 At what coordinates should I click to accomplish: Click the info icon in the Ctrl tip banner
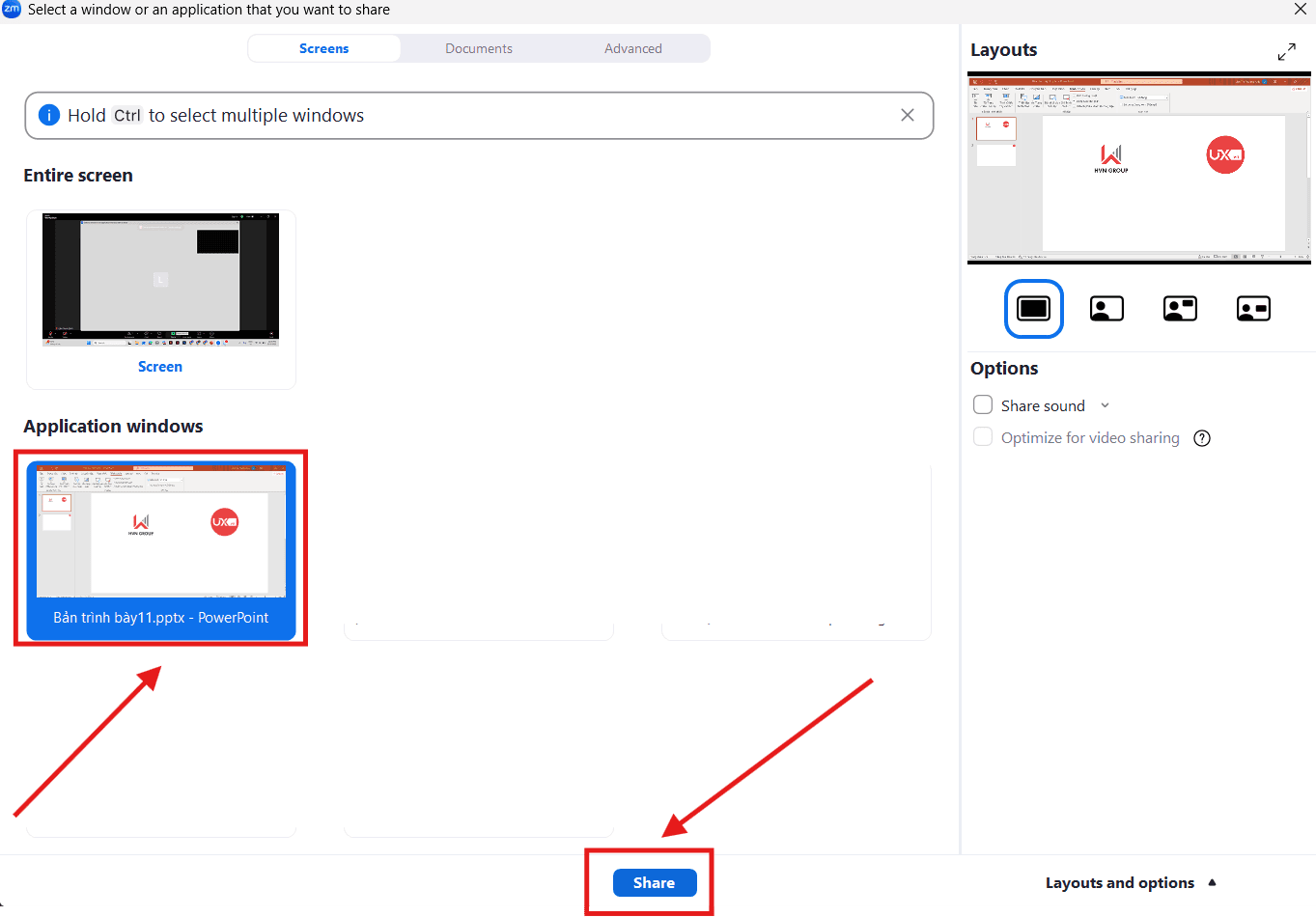48,115
